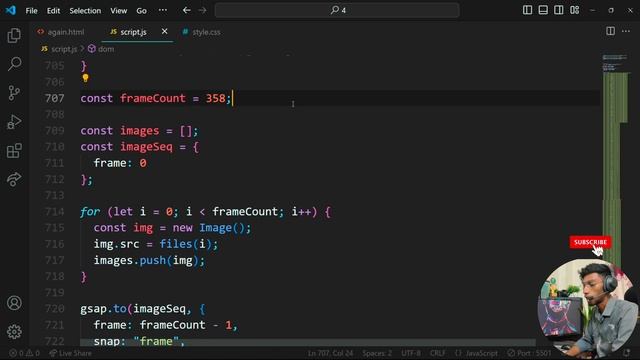Click the value 358 on line 707
The height and width of the screenshot is (360, 640).
point(215,98)
